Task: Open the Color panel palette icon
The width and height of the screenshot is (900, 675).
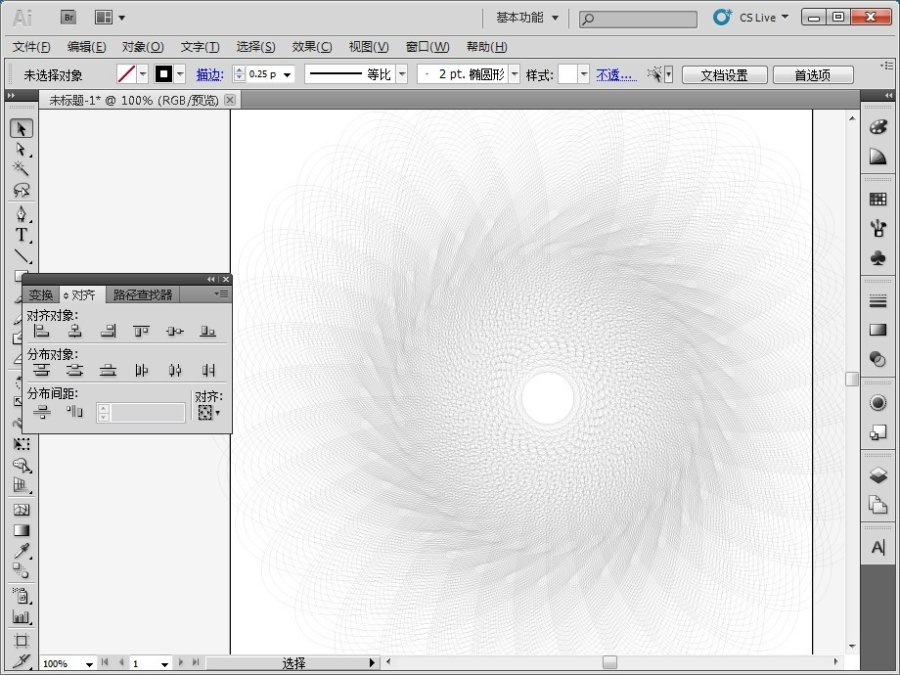Action: [x=878, y=127]
